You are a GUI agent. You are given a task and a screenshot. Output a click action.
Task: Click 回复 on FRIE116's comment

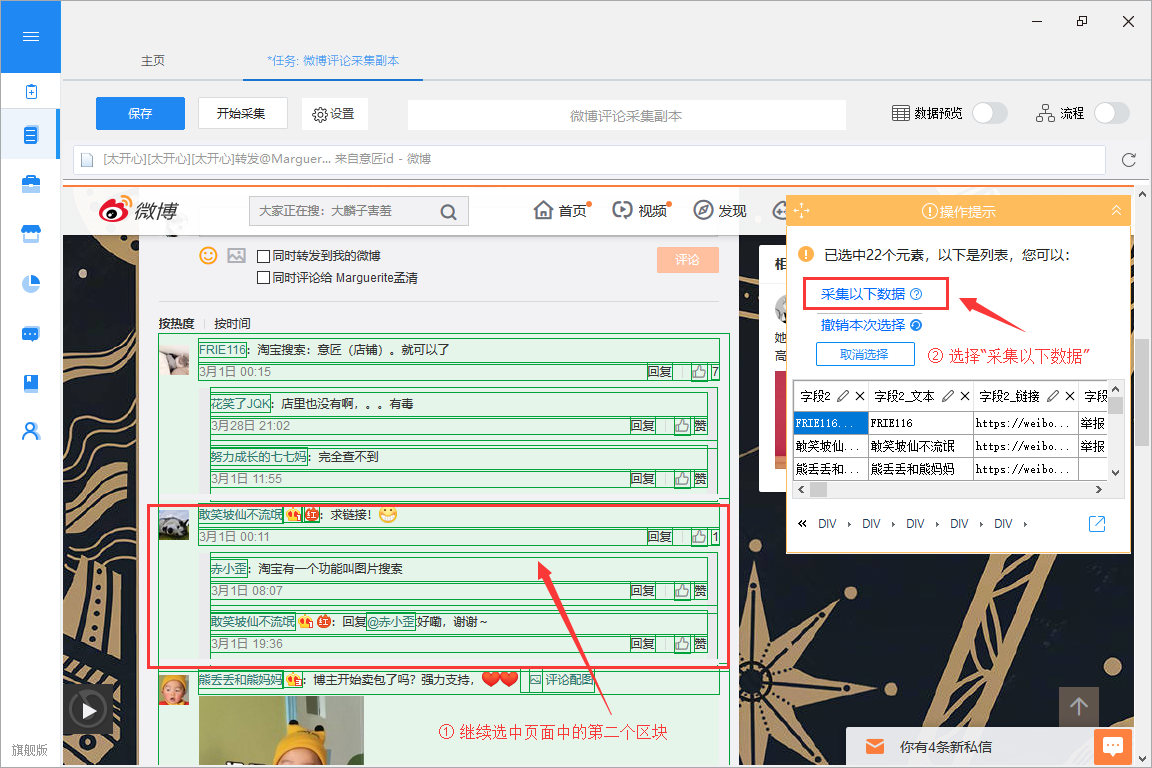point(660,372)
